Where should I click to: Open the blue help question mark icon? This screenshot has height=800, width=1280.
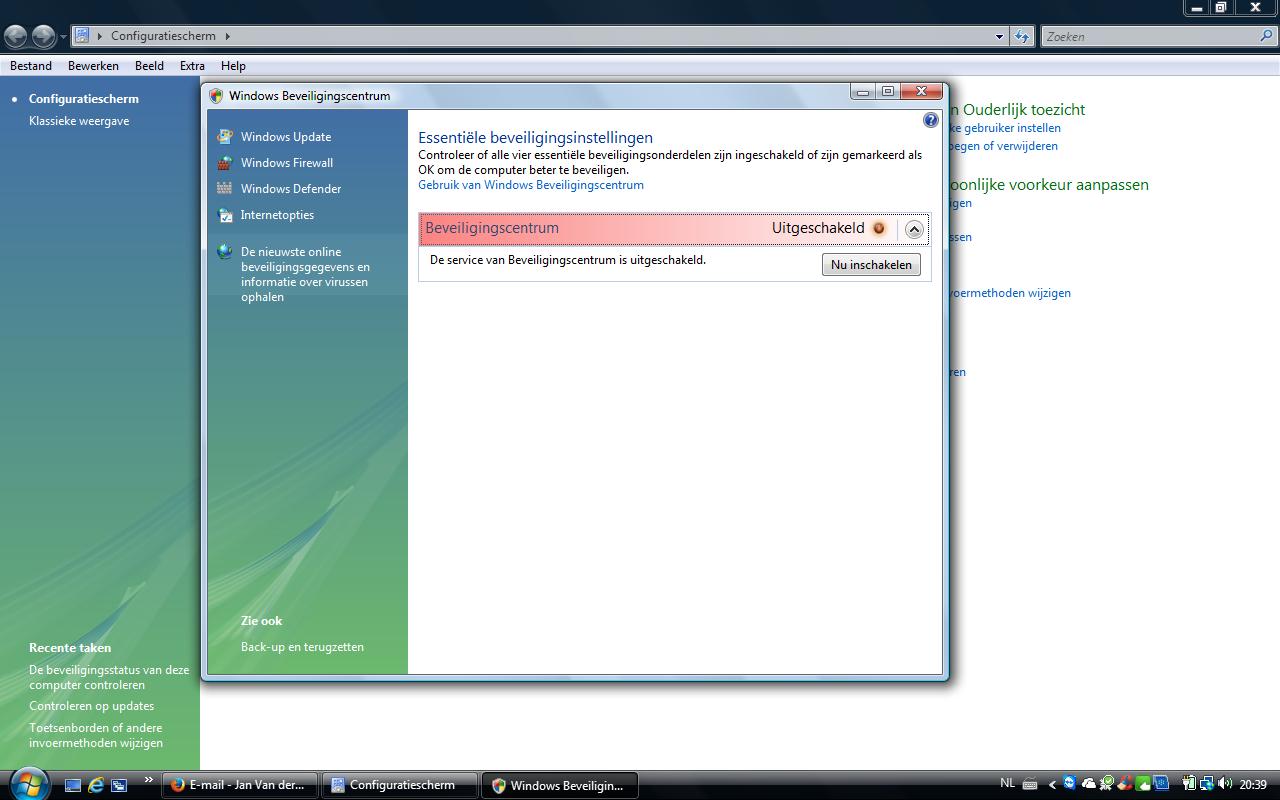pos(931,120)
